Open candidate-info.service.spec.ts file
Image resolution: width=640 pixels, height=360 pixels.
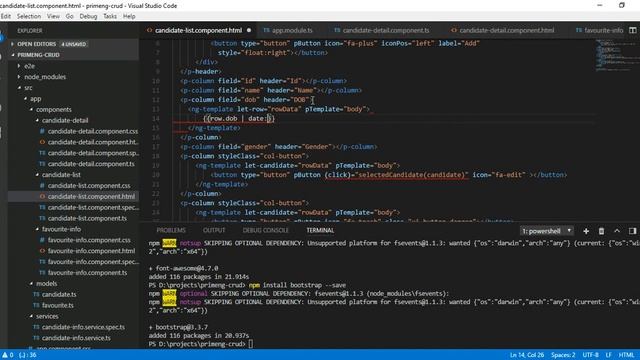coord(83,327)
